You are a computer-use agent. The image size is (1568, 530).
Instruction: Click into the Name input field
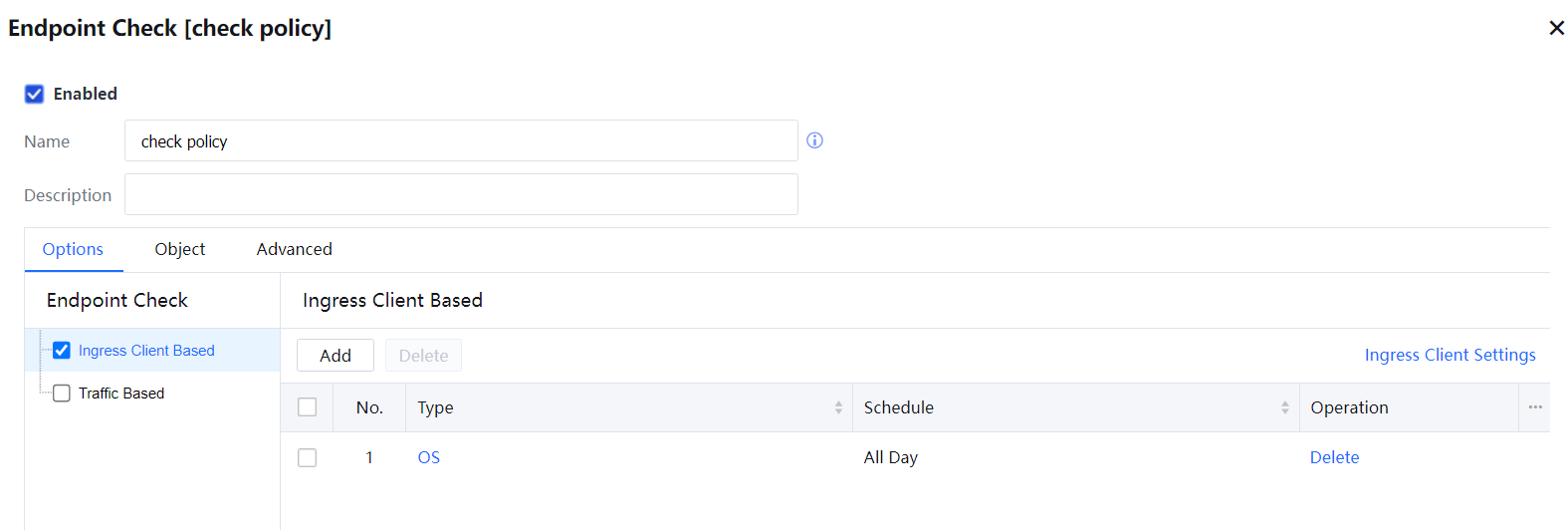click(461, 141)
